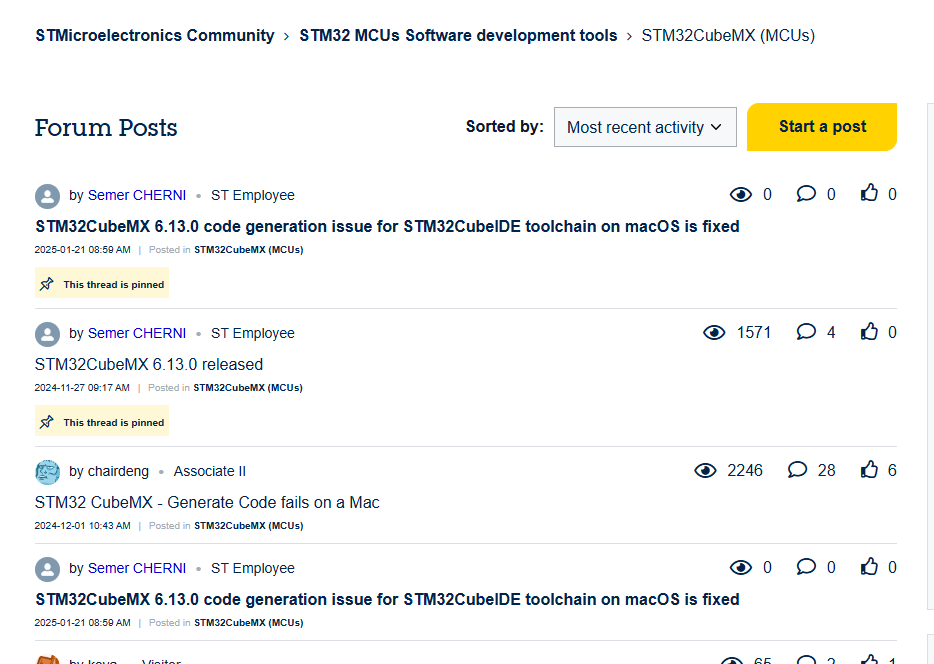Open the 'STM32 MCUs Software development tools' breadcrumb
Viewport: 934px width, 664px height.
click(x=458, y=36)
